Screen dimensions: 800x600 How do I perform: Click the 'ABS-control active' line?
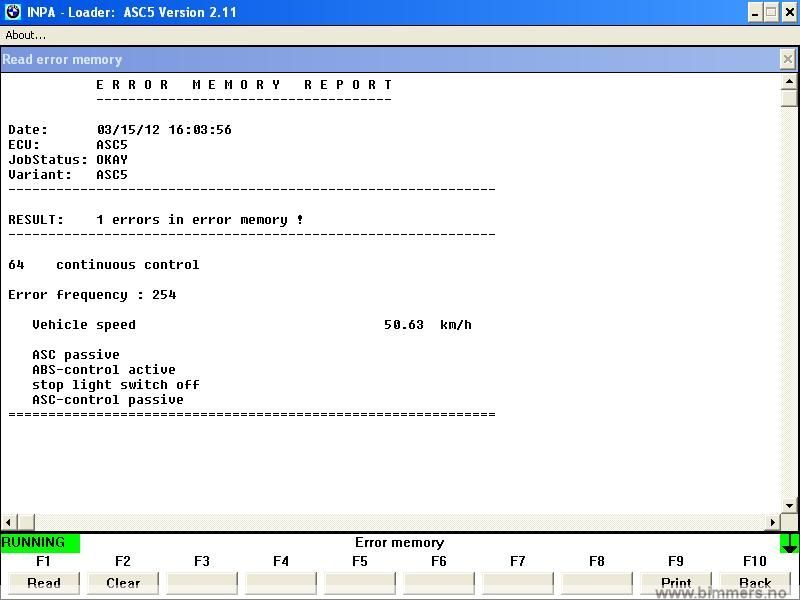click(x=104, y=369)
